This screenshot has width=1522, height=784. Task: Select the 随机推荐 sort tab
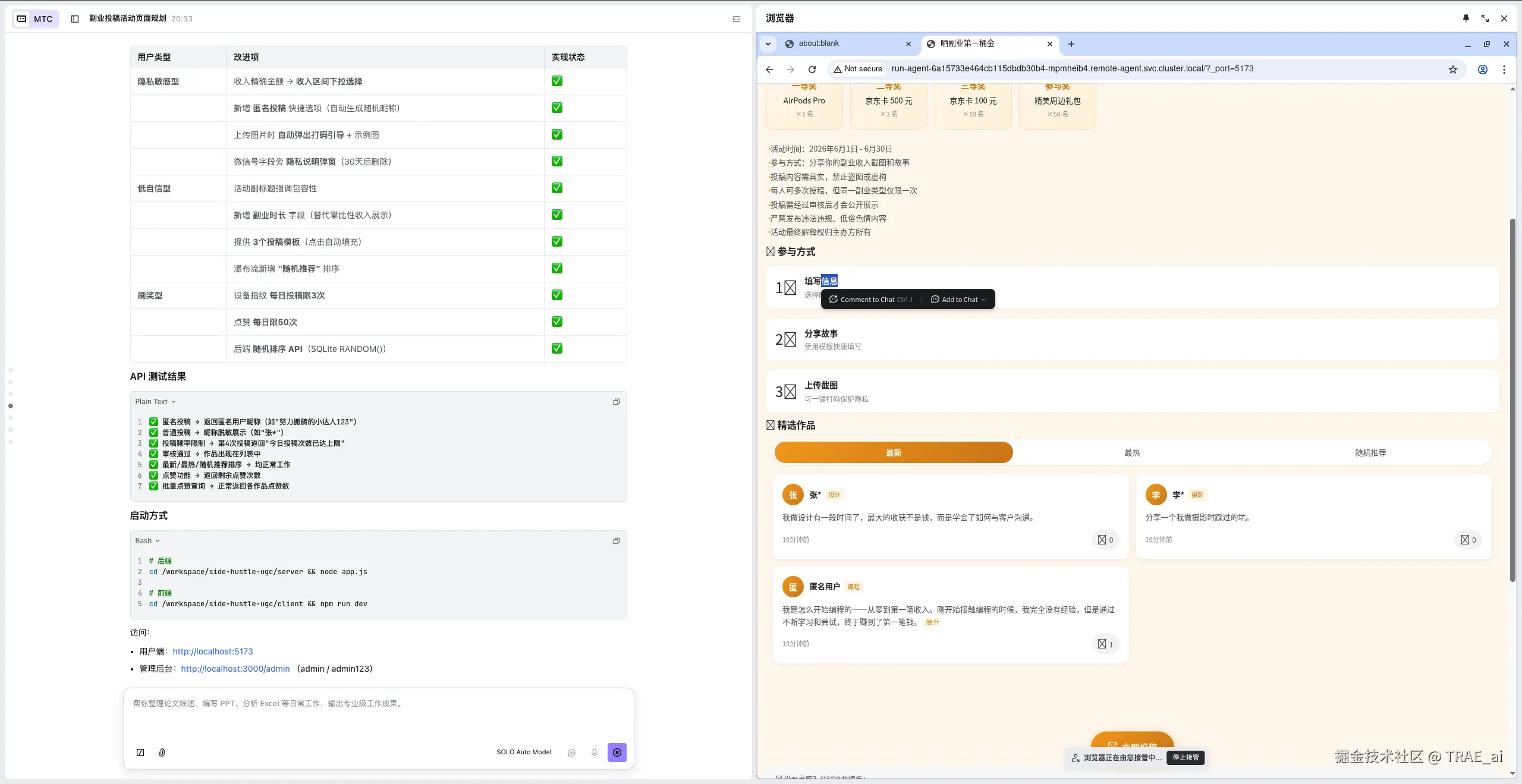tap(1370, 452)
